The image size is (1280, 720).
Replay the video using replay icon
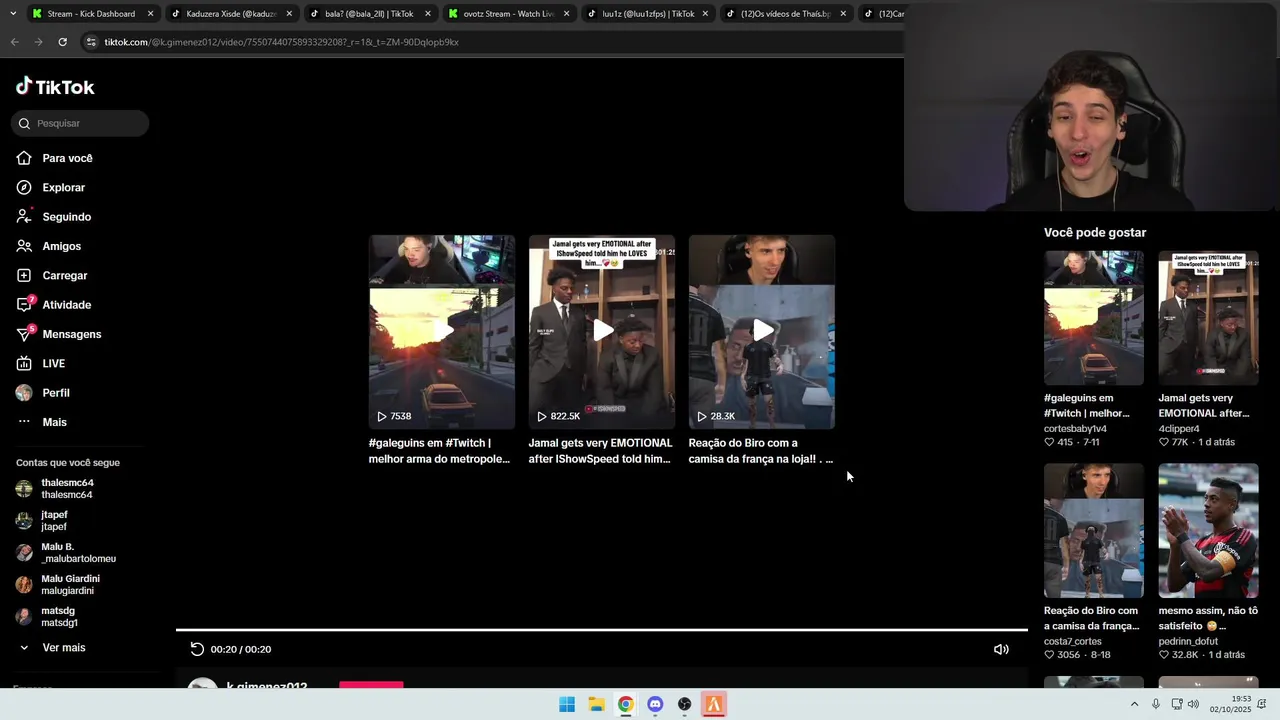pyautogui.click(x=197, y=649)
